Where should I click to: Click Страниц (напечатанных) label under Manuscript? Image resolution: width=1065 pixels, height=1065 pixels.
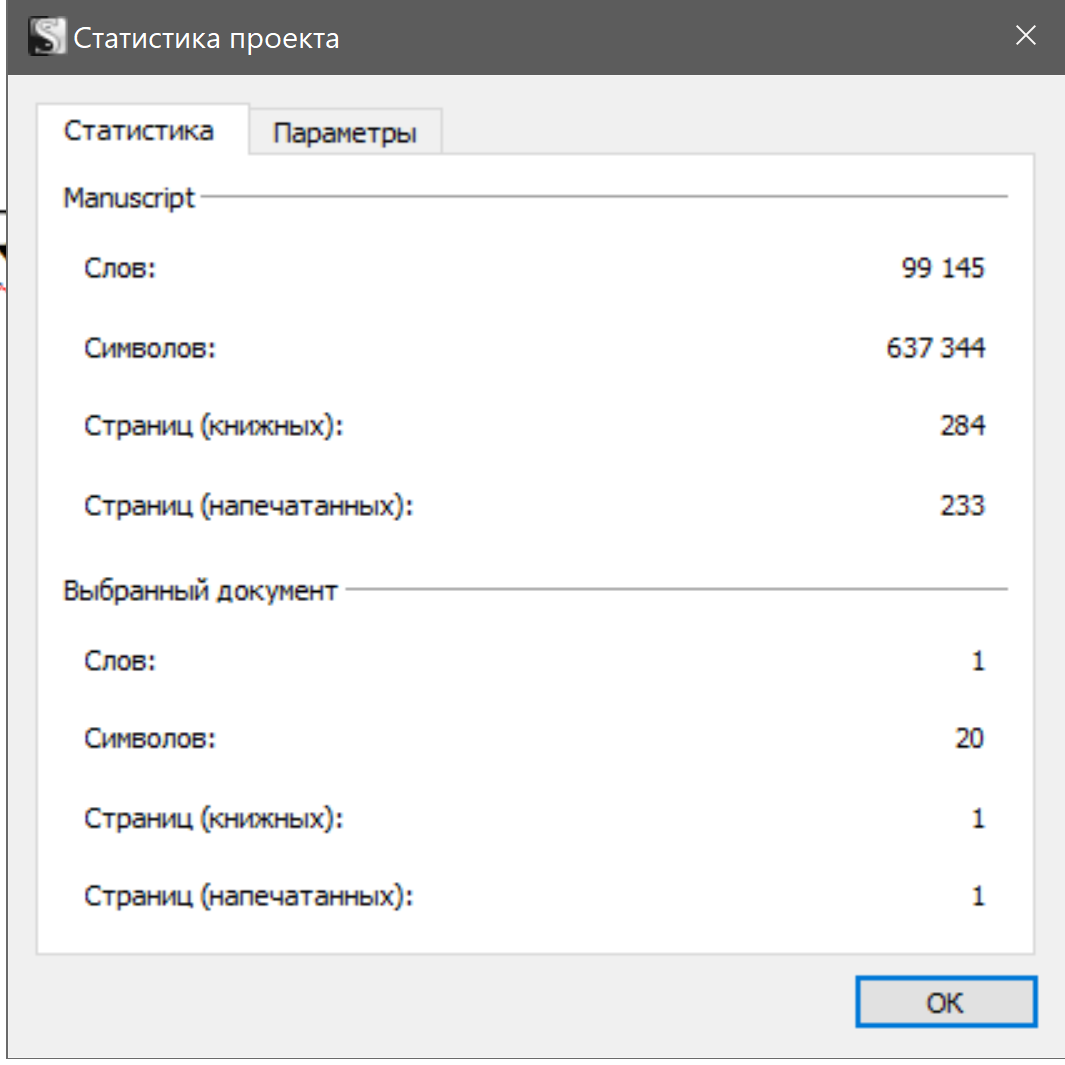click(248, 505)
